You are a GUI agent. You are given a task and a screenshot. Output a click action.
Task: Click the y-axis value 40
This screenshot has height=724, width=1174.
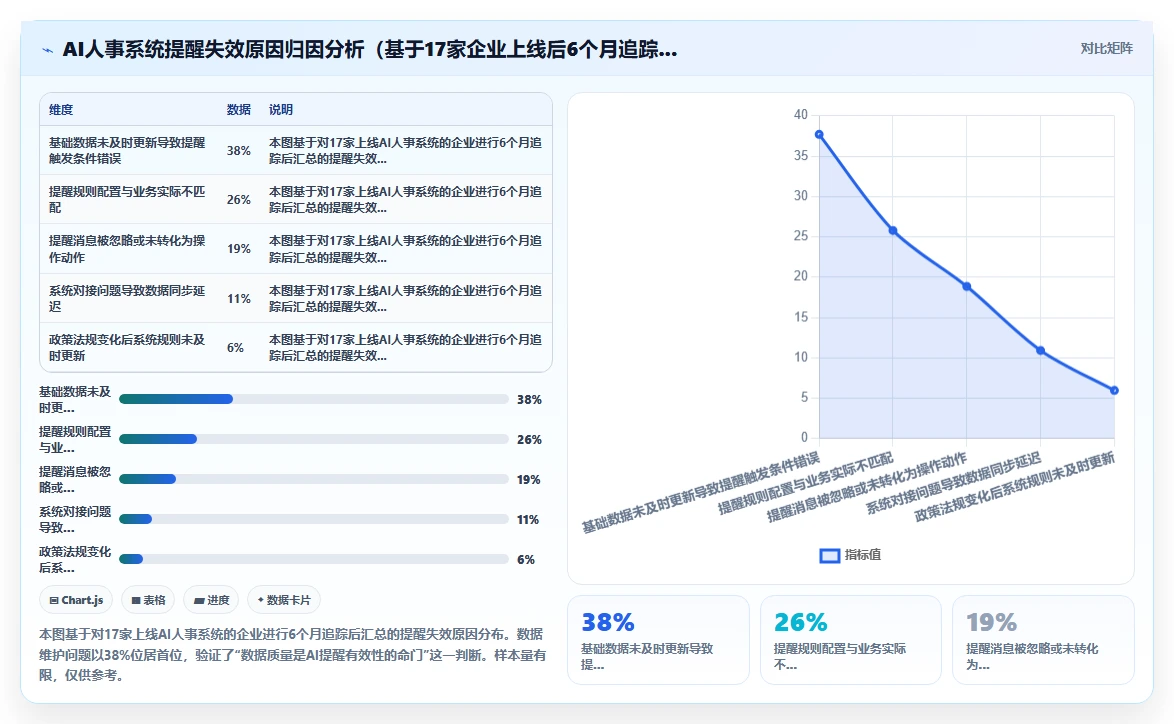coord(801,115)
